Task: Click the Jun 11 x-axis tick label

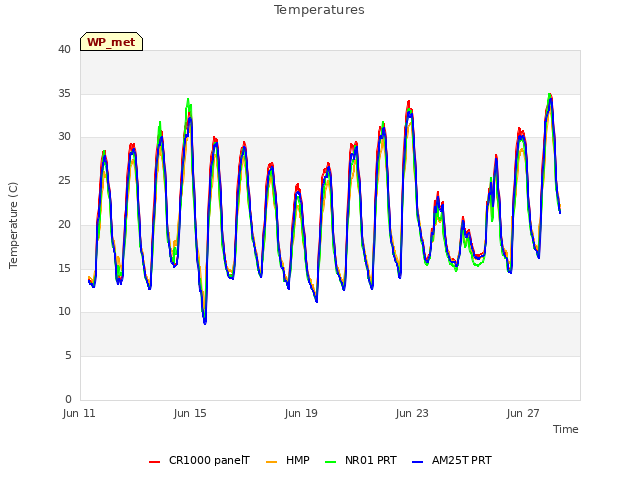Action: [79, 413]
